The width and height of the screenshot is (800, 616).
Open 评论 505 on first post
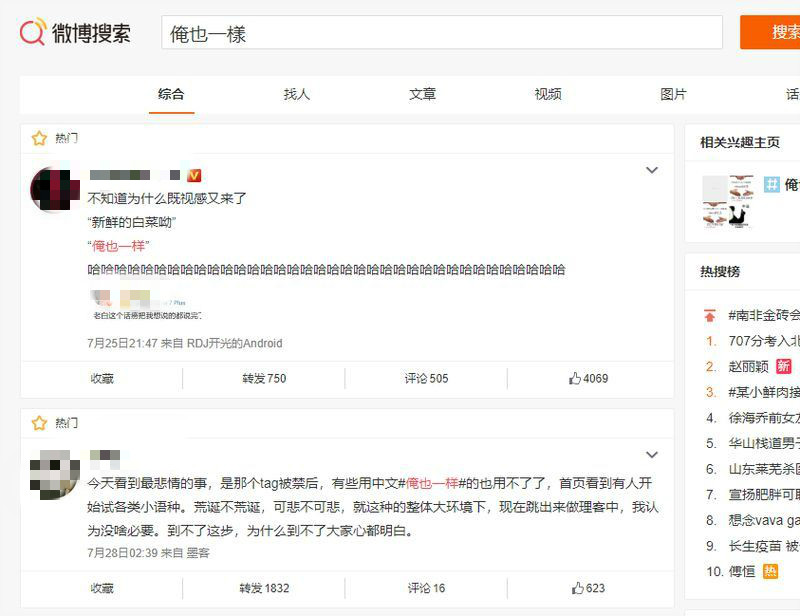pos(426,379)
